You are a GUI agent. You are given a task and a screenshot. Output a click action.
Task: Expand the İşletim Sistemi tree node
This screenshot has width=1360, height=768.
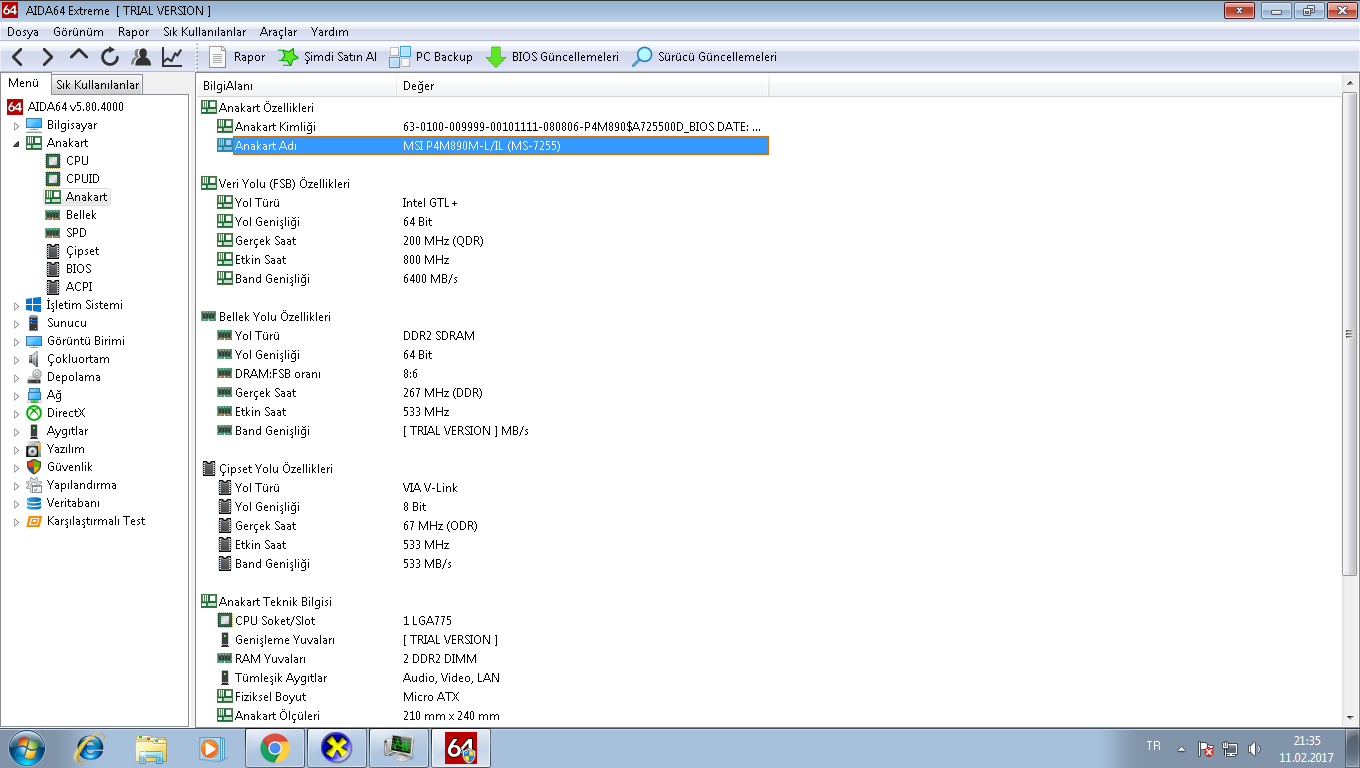pyautogui.click(x=16, y=306)
